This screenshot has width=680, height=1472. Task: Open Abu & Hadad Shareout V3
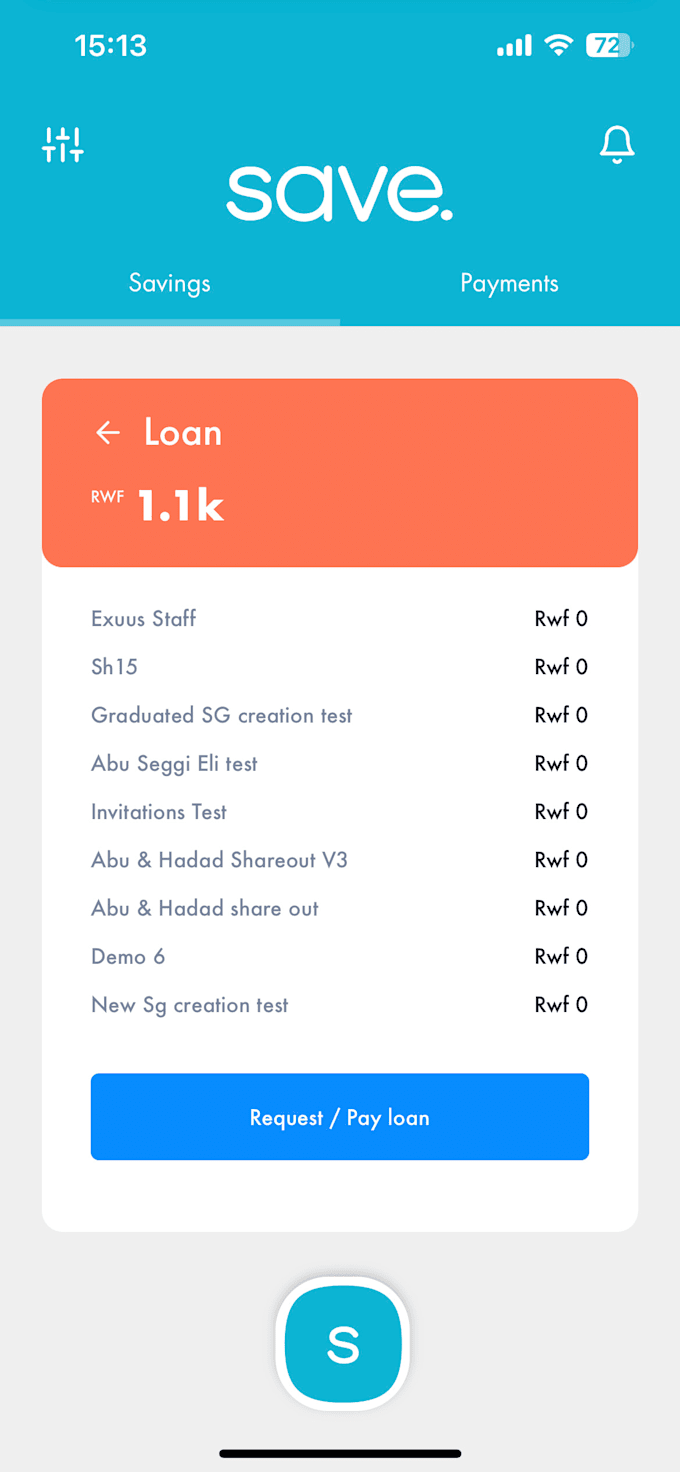(x=340, y=860)
